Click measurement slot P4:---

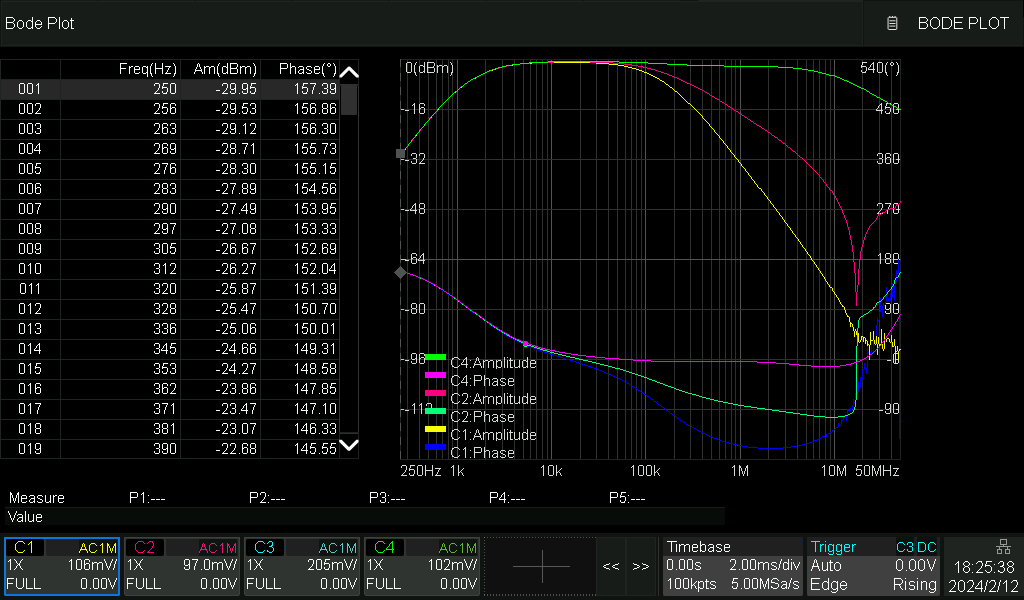(x=507, y=498)
